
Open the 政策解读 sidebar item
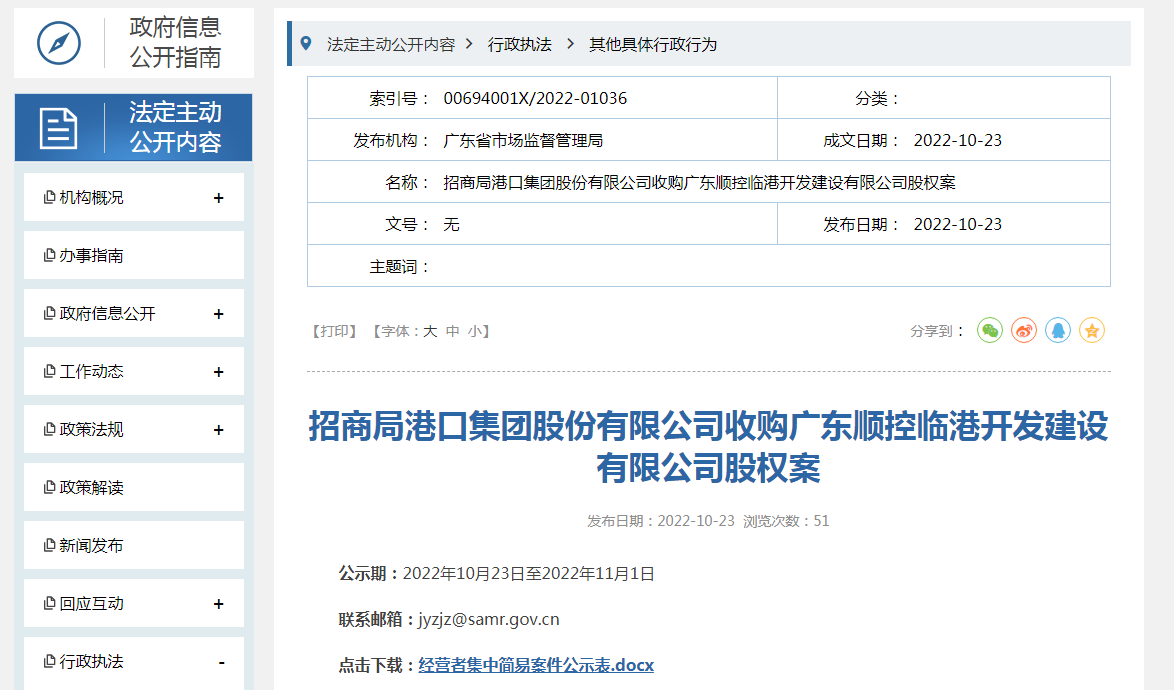coord(134,487)
